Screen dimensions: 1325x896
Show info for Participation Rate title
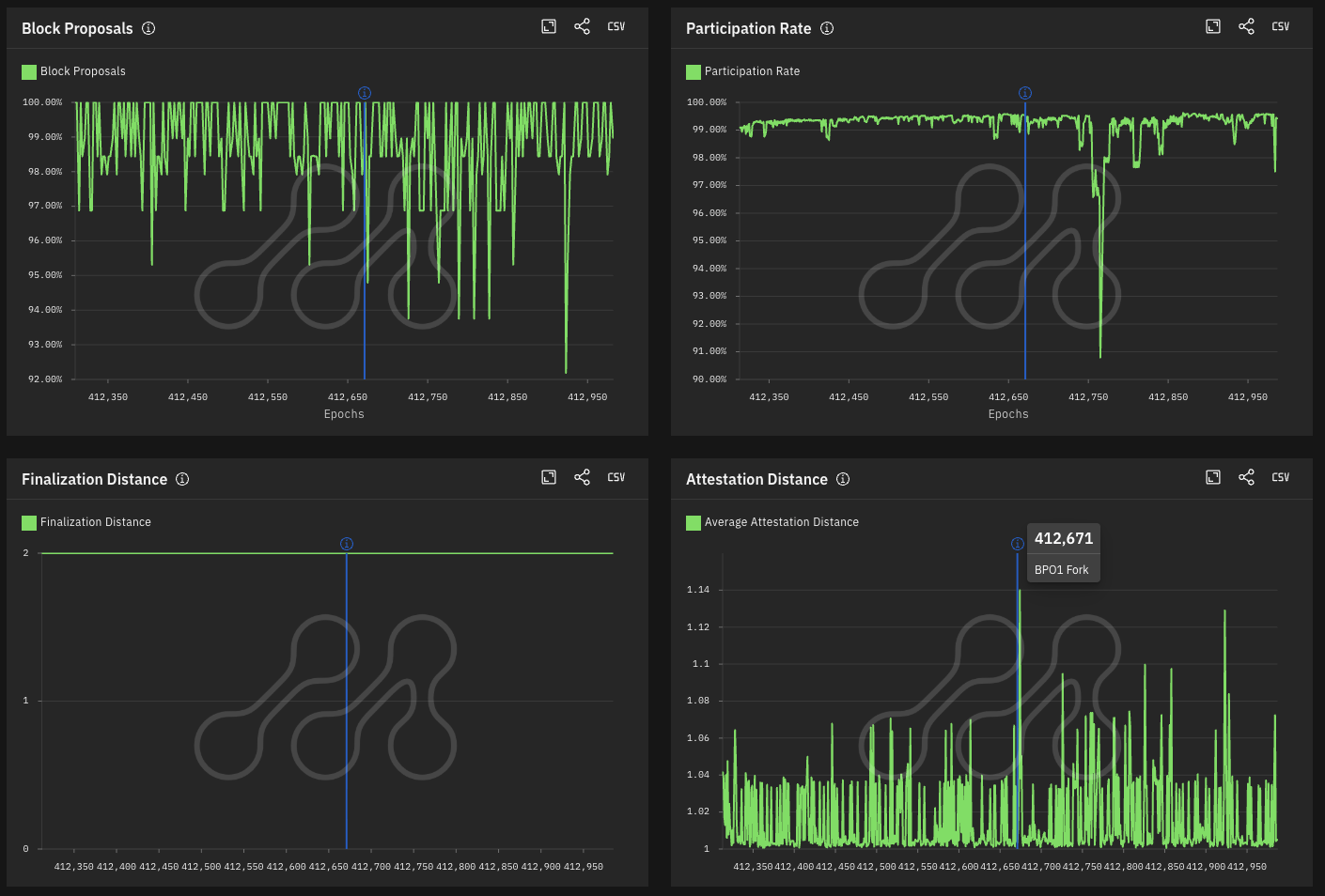[827, 28]
